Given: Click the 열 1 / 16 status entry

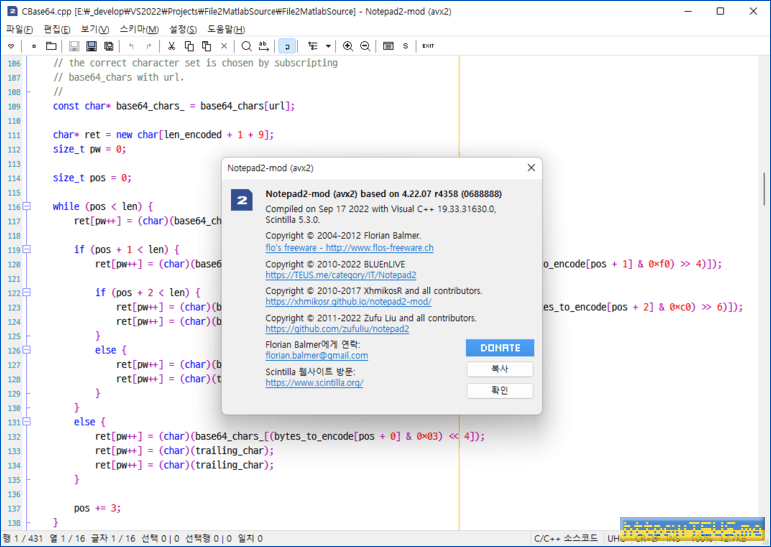Looking at the screenshot, I should (x=67, y=539).
